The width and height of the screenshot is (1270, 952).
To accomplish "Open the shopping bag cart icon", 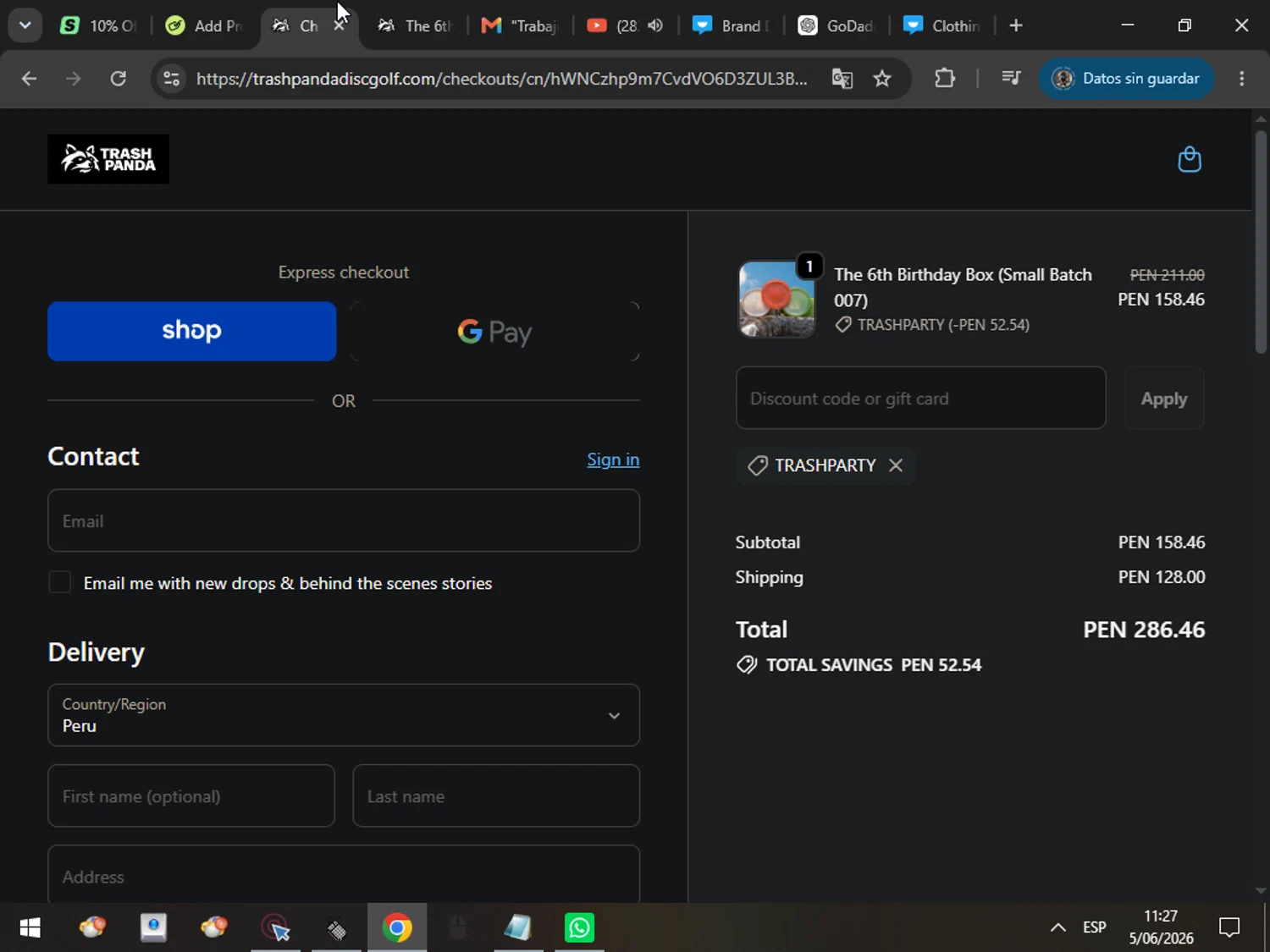I will click(x=1190, y=159).
